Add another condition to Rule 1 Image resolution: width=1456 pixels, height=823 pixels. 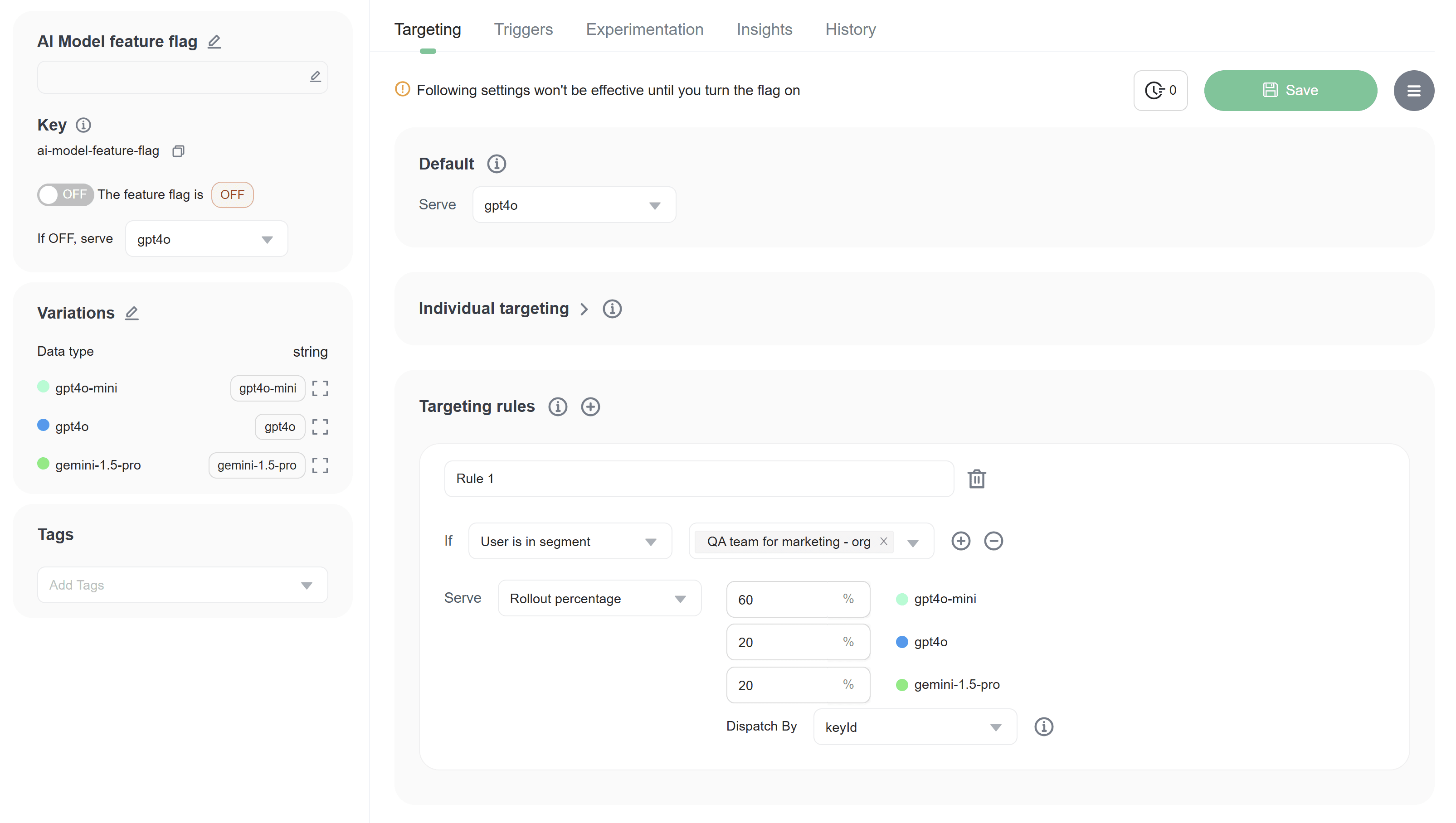(x=961, y=541)
